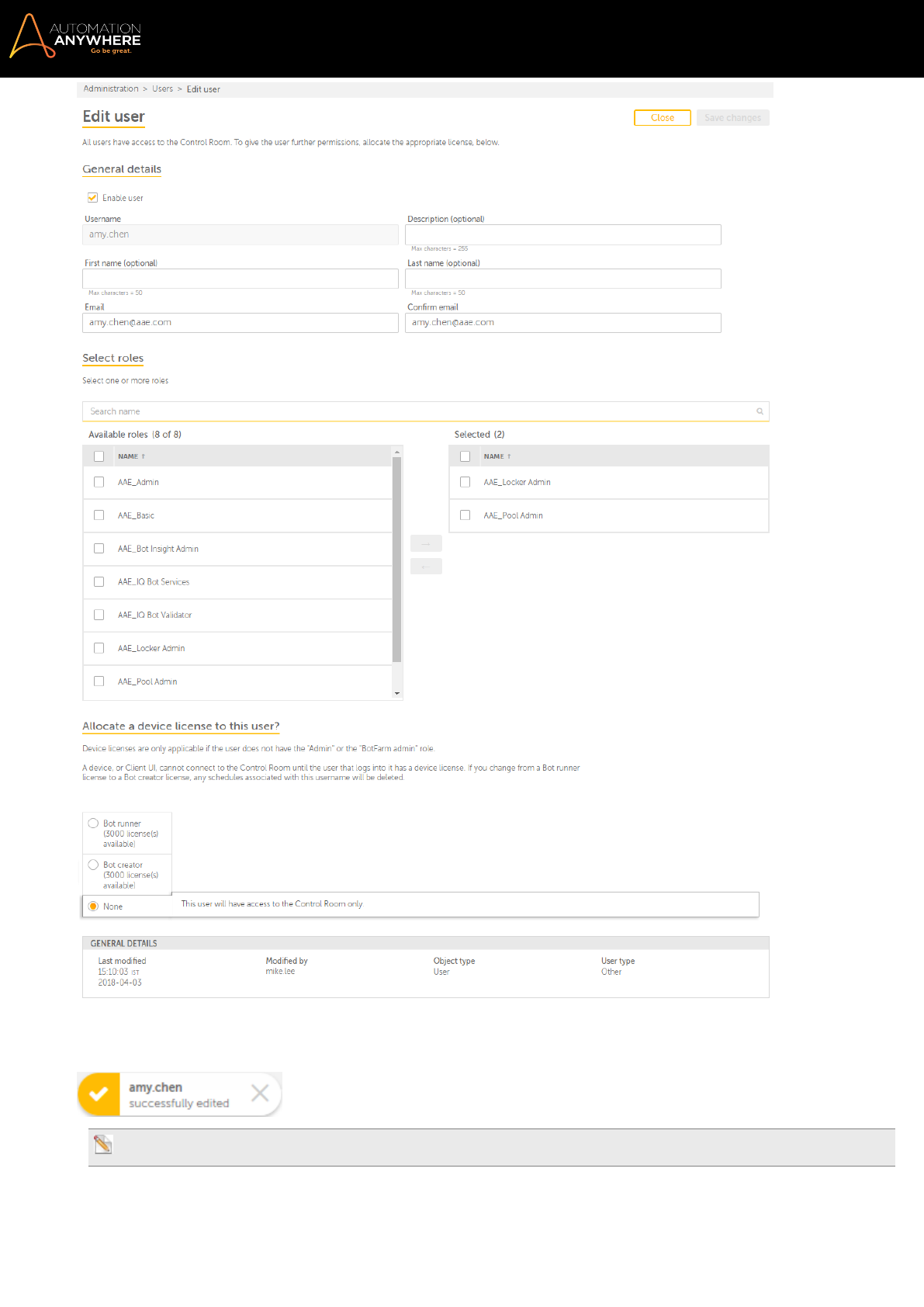The image size is (924, 1307).
Task: Toggle the Enable user checkbox
Action: (x=93, y=198)
